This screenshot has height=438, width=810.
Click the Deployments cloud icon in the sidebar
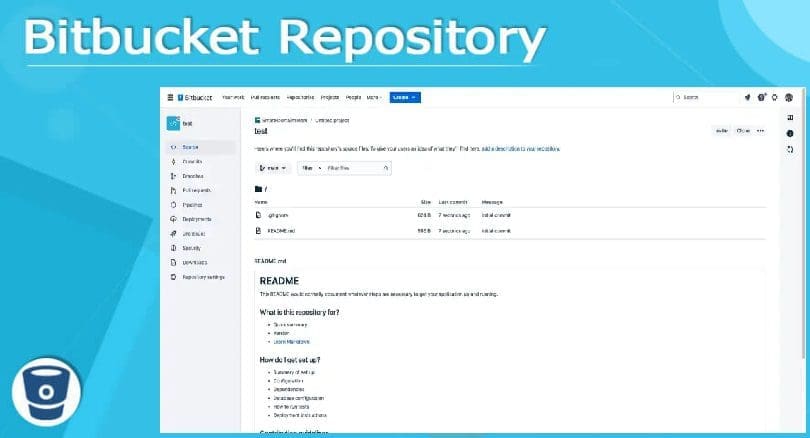point(174,220)
